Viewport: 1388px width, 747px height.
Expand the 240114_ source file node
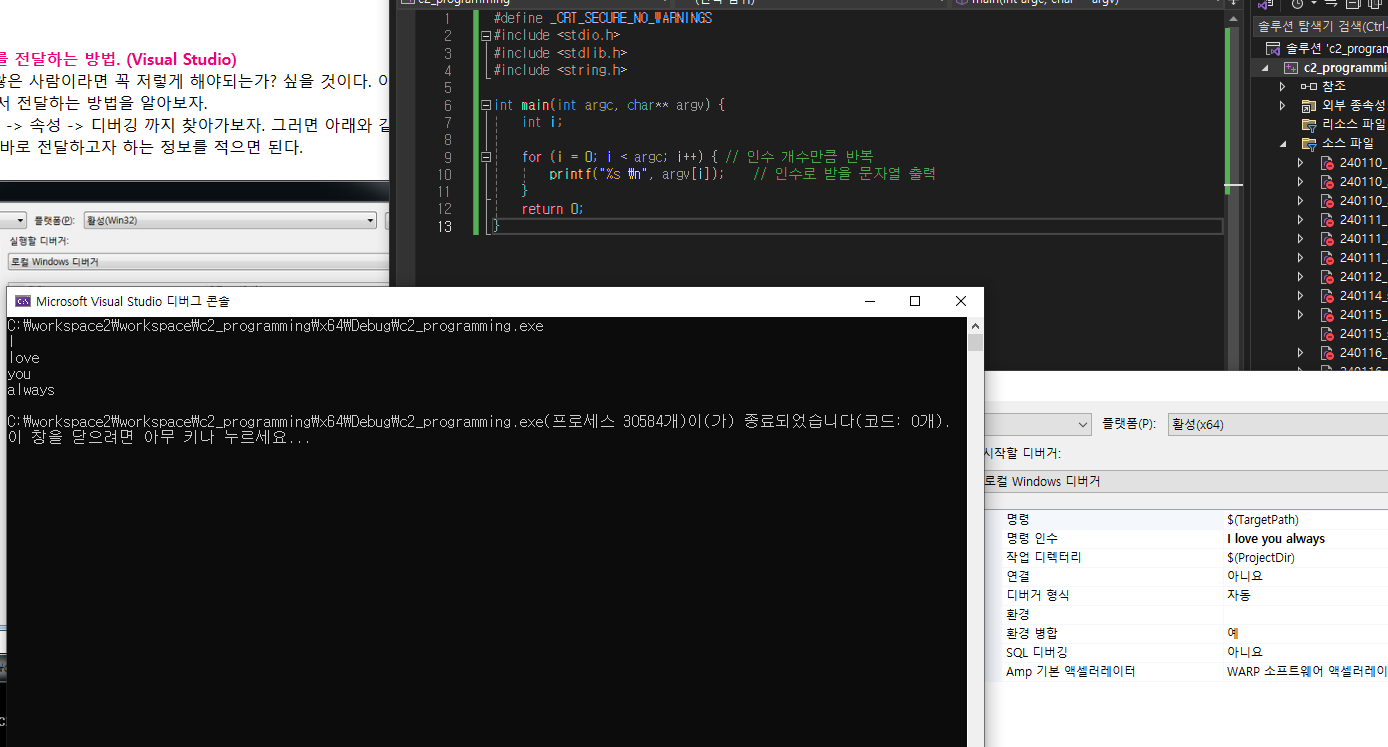click(x=1301, y=296)
